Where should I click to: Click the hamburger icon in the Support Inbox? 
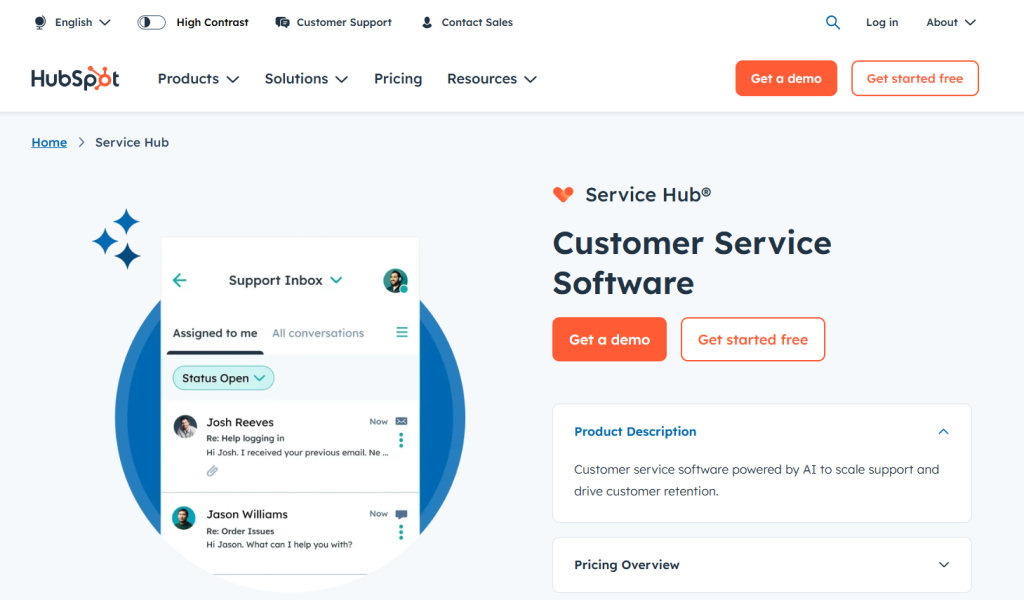pos(401,332)
